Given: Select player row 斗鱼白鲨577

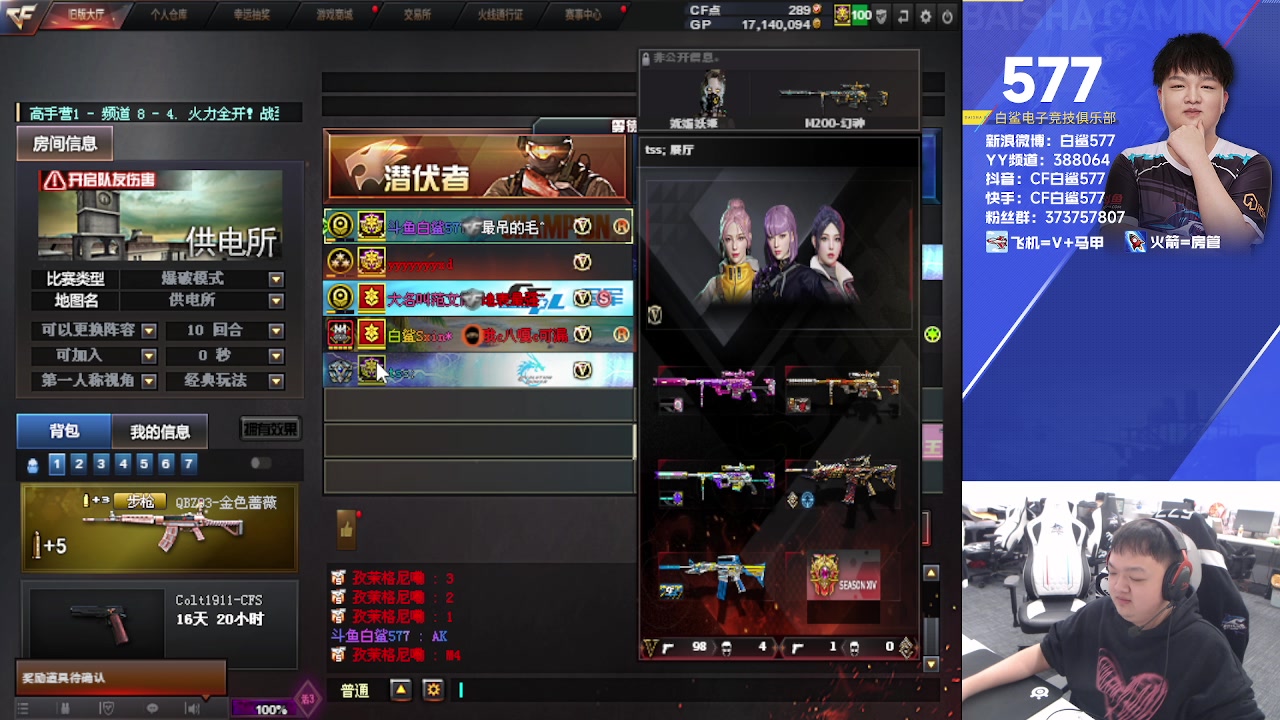Looking at the screenshot, I should click(478, 227).
